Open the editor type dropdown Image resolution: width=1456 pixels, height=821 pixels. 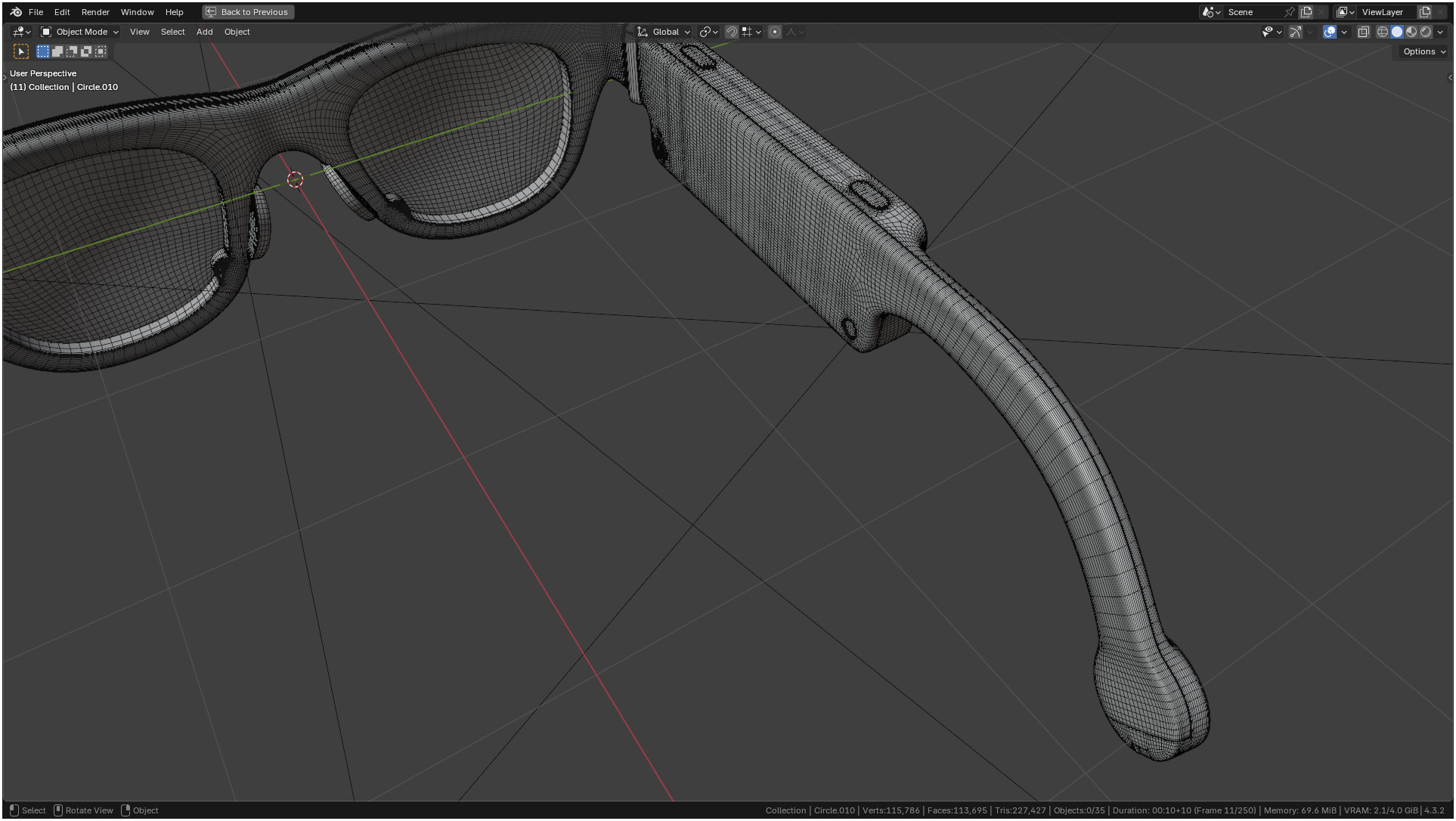21,32
